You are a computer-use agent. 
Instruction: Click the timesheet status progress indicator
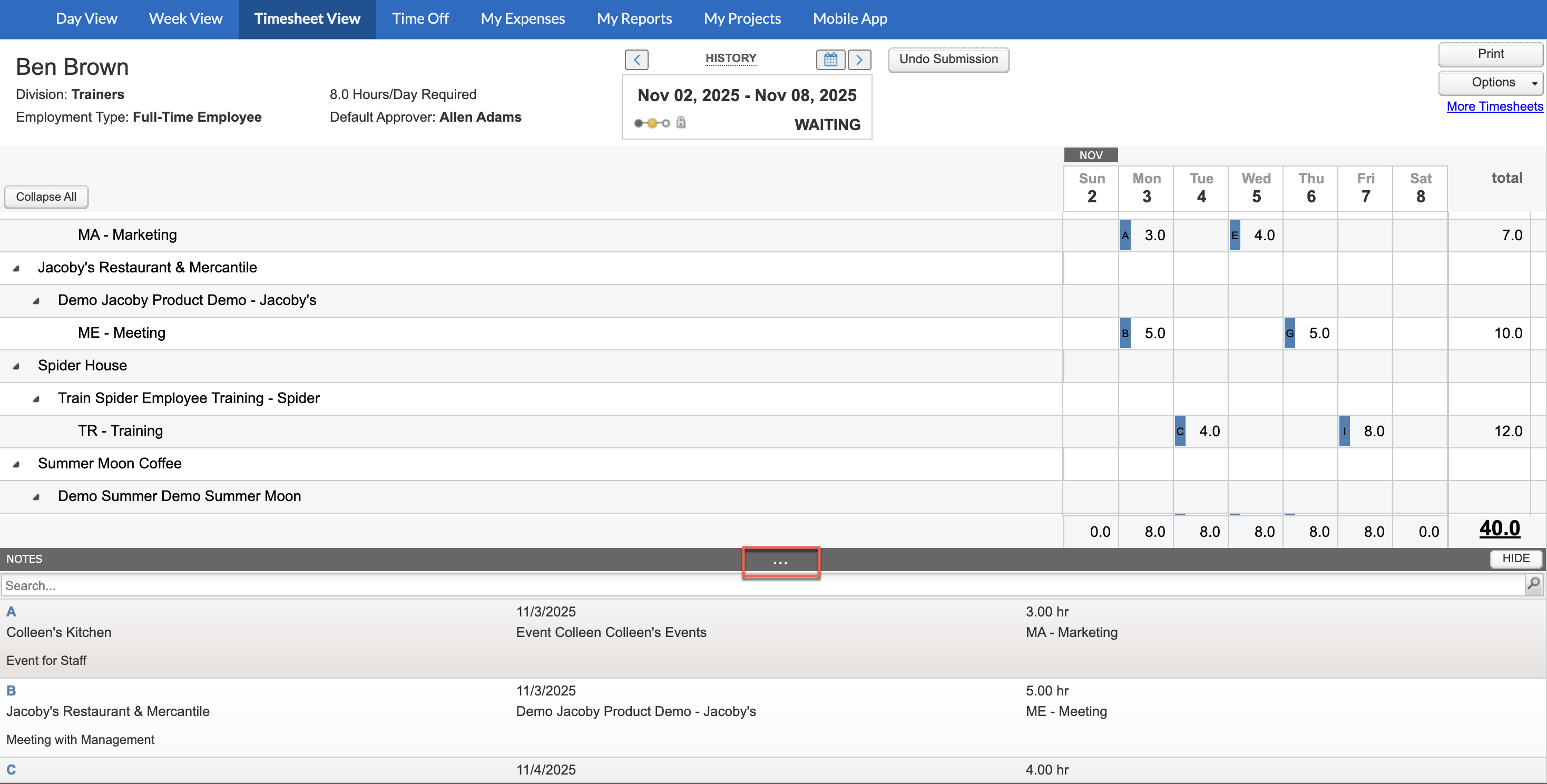652,123
